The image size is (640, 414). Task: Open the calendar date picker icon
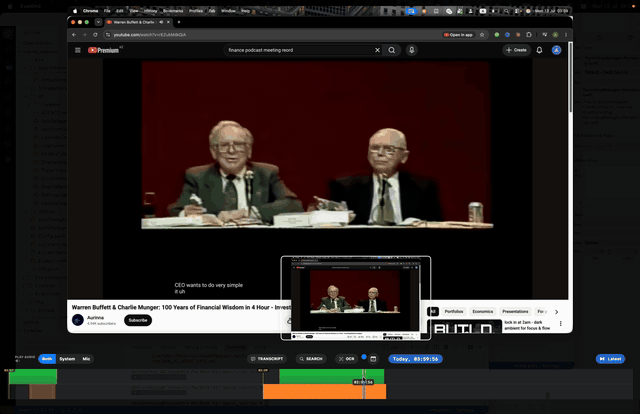pyautogui.click(x=373, y=359)
